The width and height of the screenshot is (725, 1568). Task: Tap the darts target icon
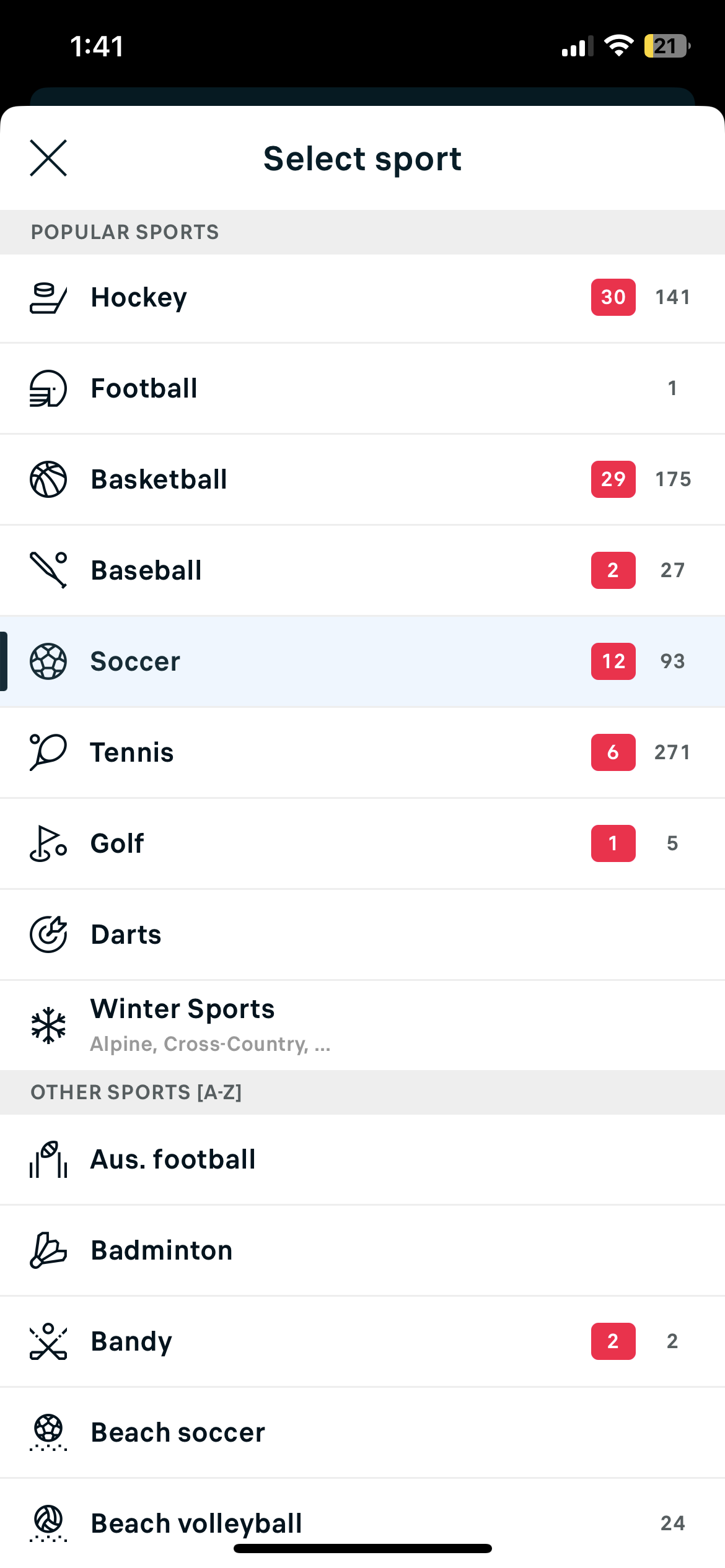coord(48,934)
